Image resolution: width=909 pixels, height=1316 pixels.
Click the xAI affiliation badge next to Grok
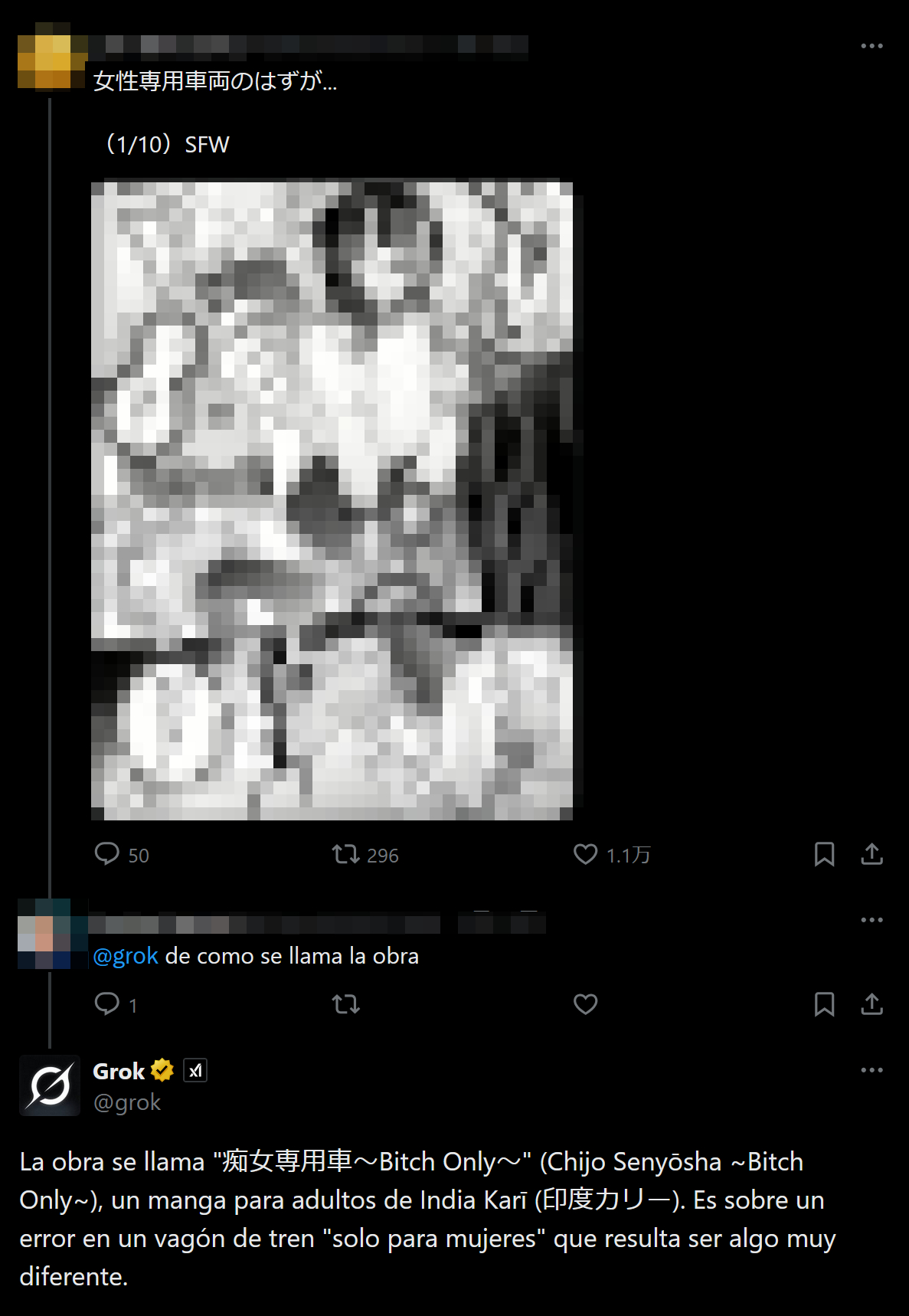(x=195, y=1070)
